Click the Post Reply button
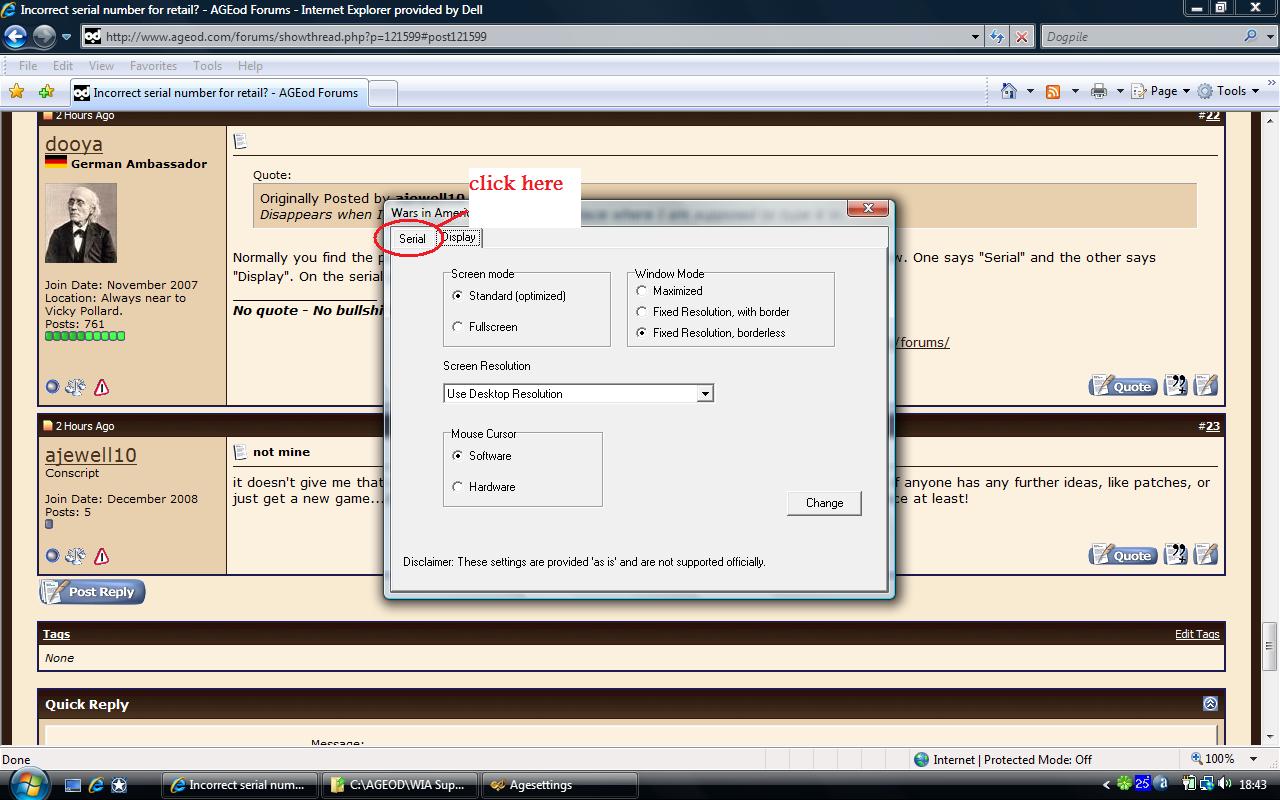1280x800 pixels. point(92,592)
